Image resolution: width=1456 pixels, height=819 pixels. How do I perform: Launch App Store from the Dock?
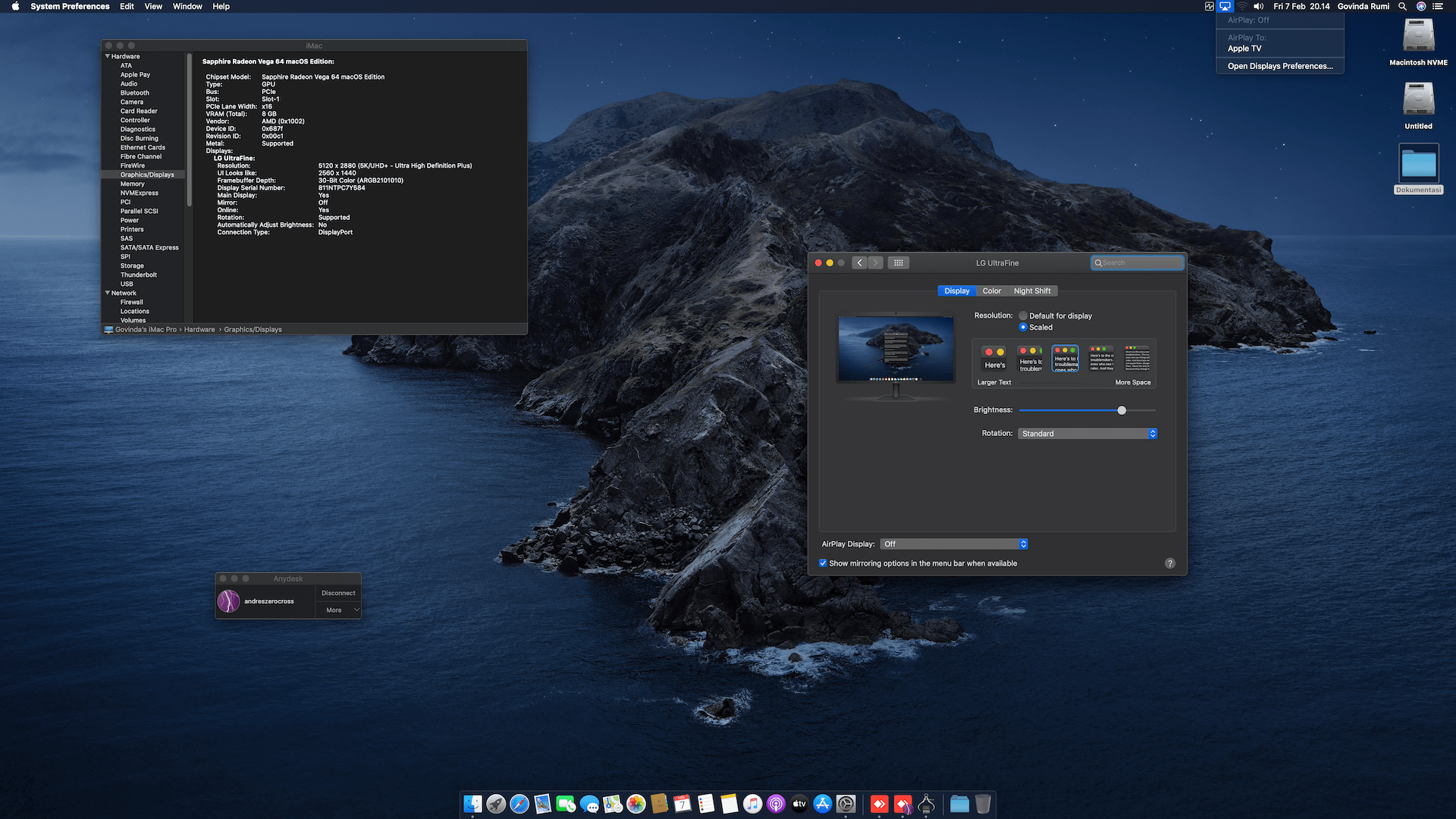pos(822,804)
